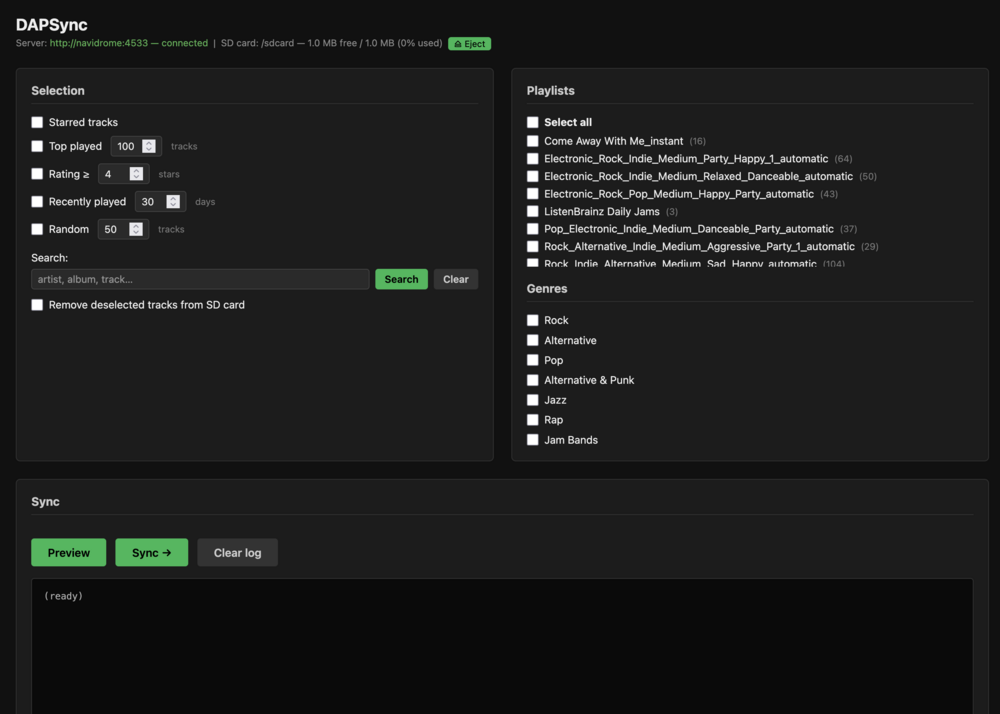1000x714 pixels.
Task: Click the green Search button
Action: click(x=401, y=279)
